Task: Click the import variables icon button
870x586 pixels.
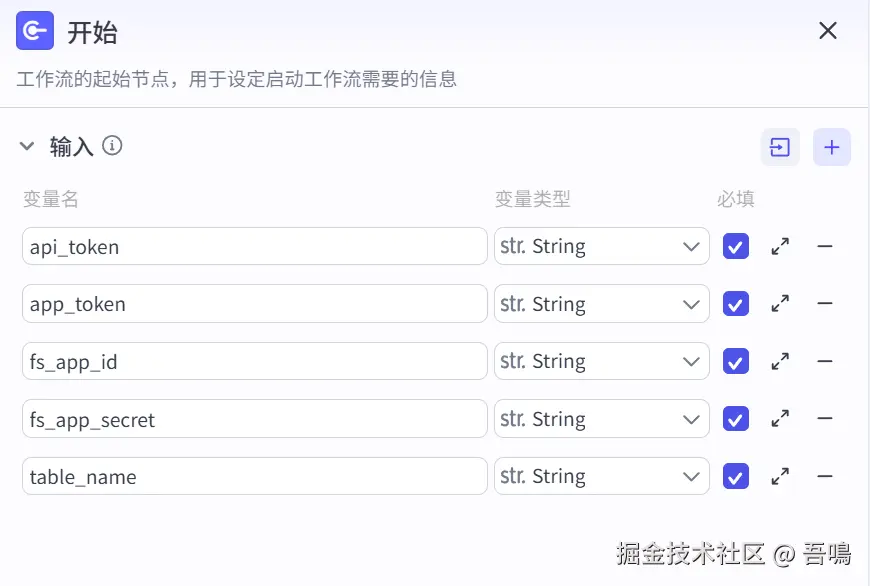Action: click(780, 148)
